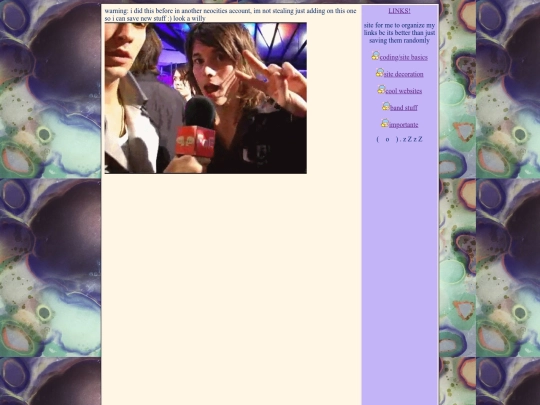Click the icon beside site decoration
The image size is (540, 405).
[x=380, y=73]
